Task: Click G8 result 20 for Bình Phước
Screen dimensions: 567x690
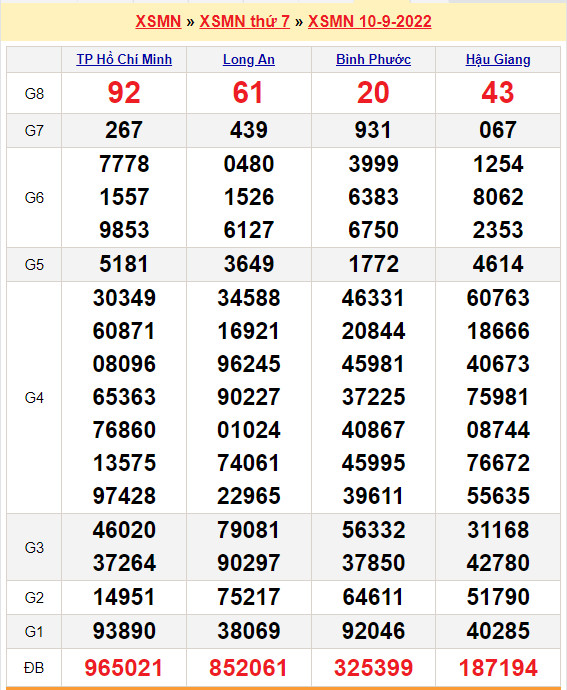Action: (x=373, y=93)
